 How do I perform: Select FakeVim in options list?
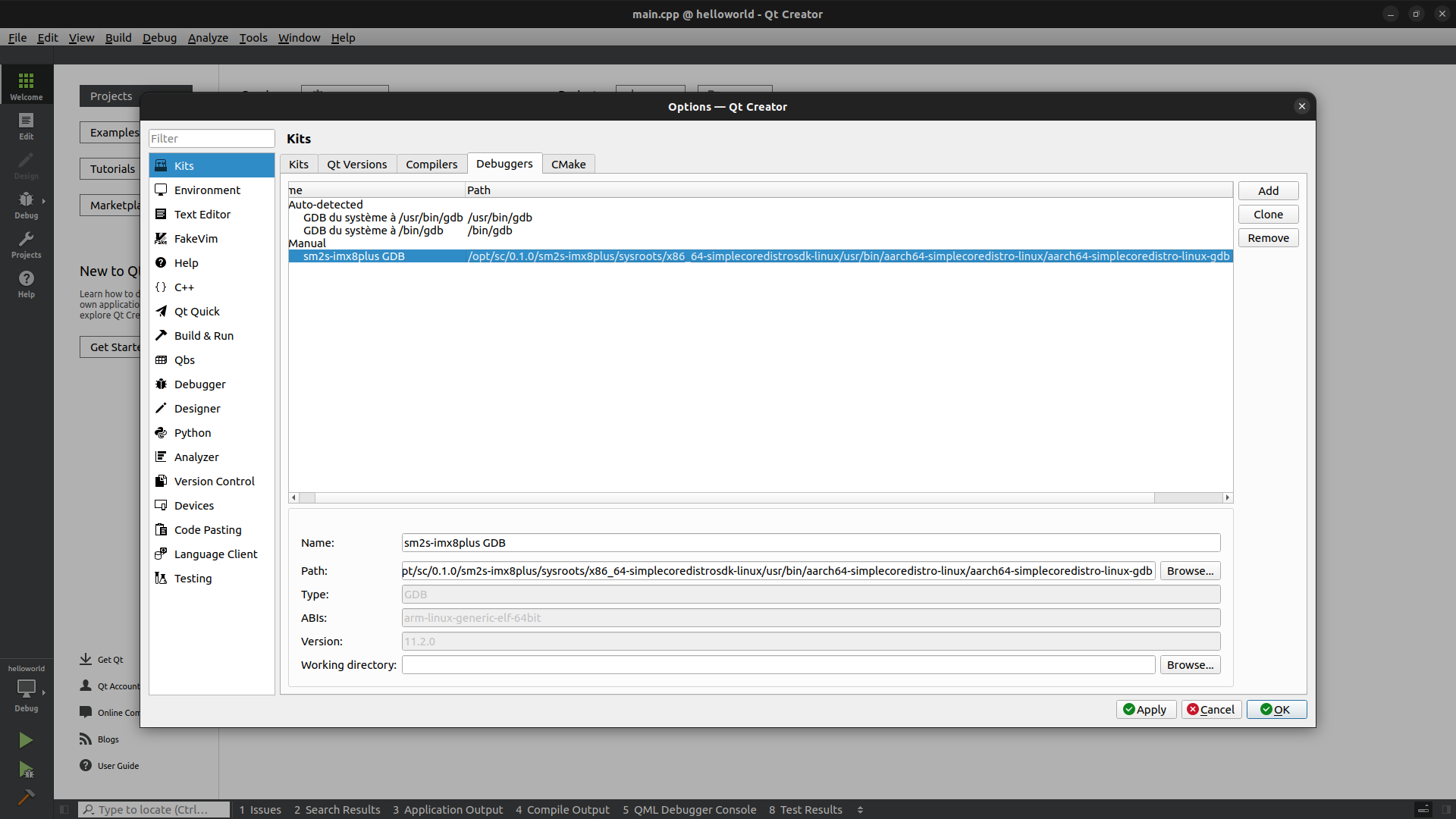coord(196,239)
